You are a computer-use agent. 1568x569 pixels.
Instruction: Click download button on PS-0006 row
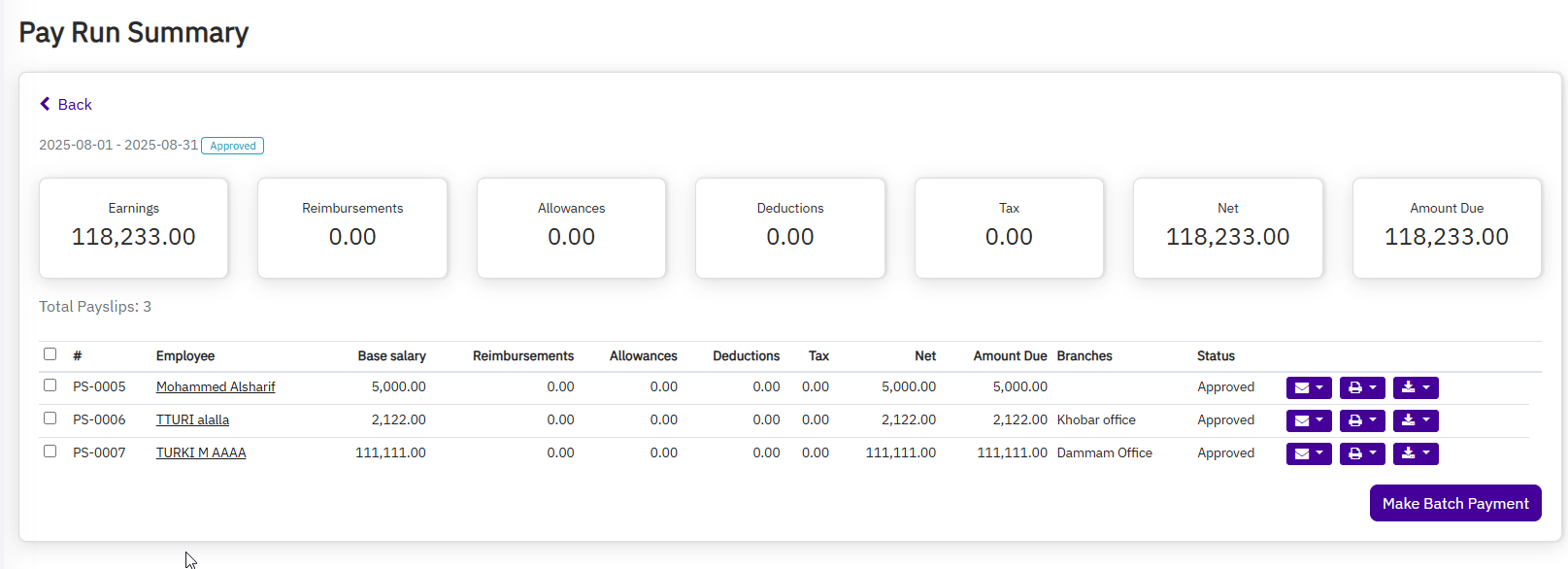(1415, 420)
